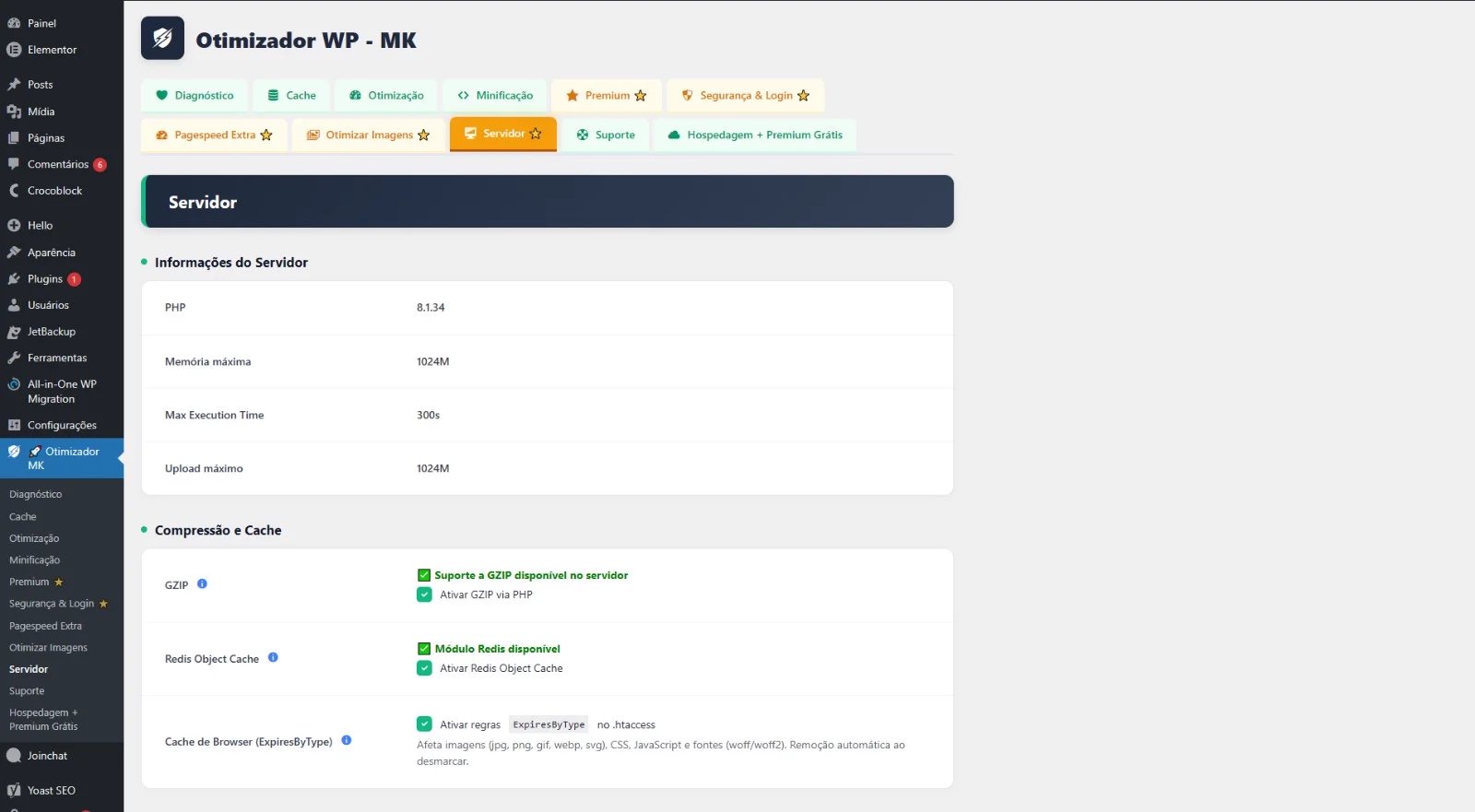Click the Otimizador WP logo icon
The width and height of the screenshot is (1475, 812).
(162, 38)
